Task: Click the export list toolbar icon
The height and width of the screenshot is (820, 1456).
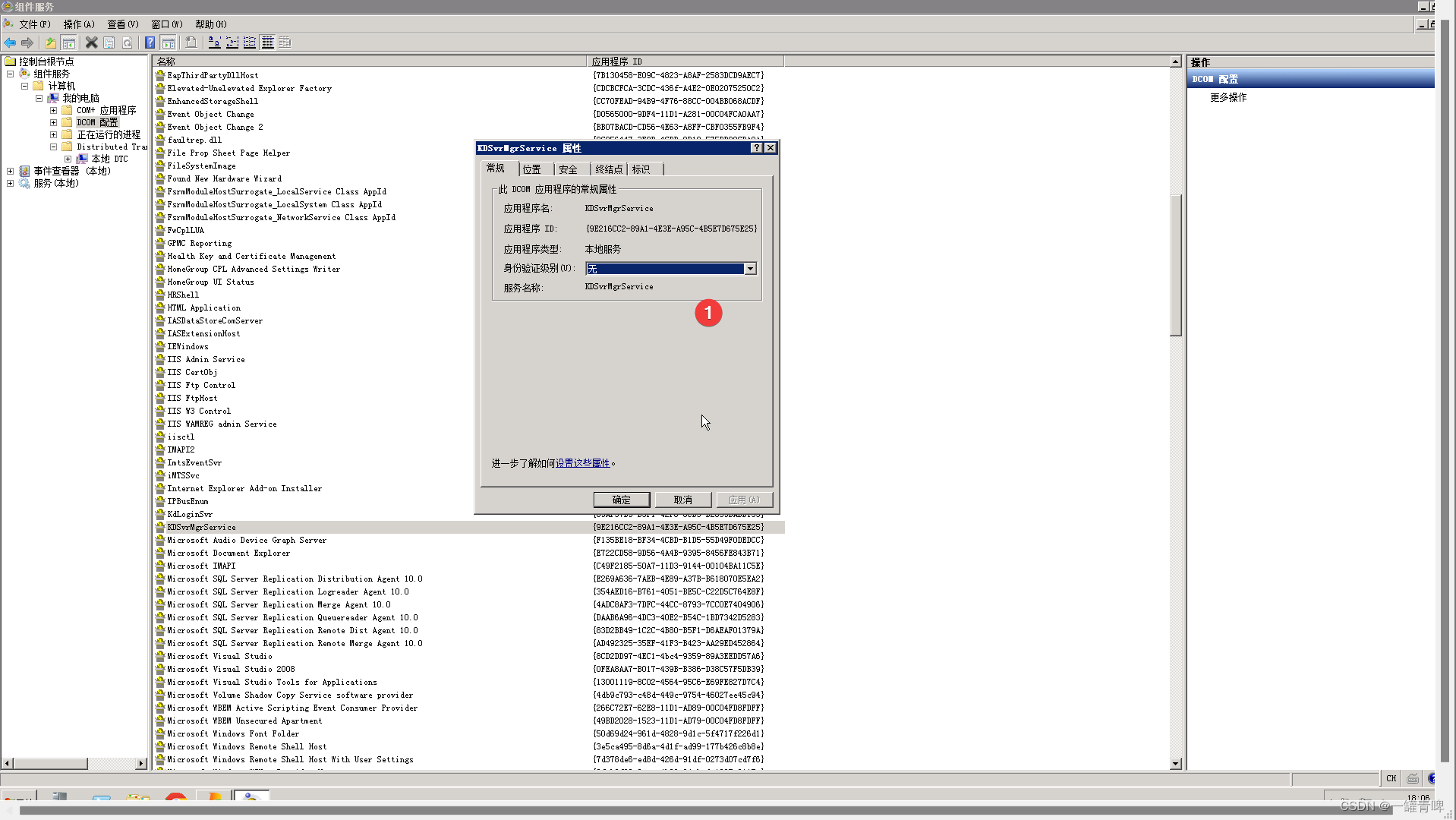Action: [285, 43]
